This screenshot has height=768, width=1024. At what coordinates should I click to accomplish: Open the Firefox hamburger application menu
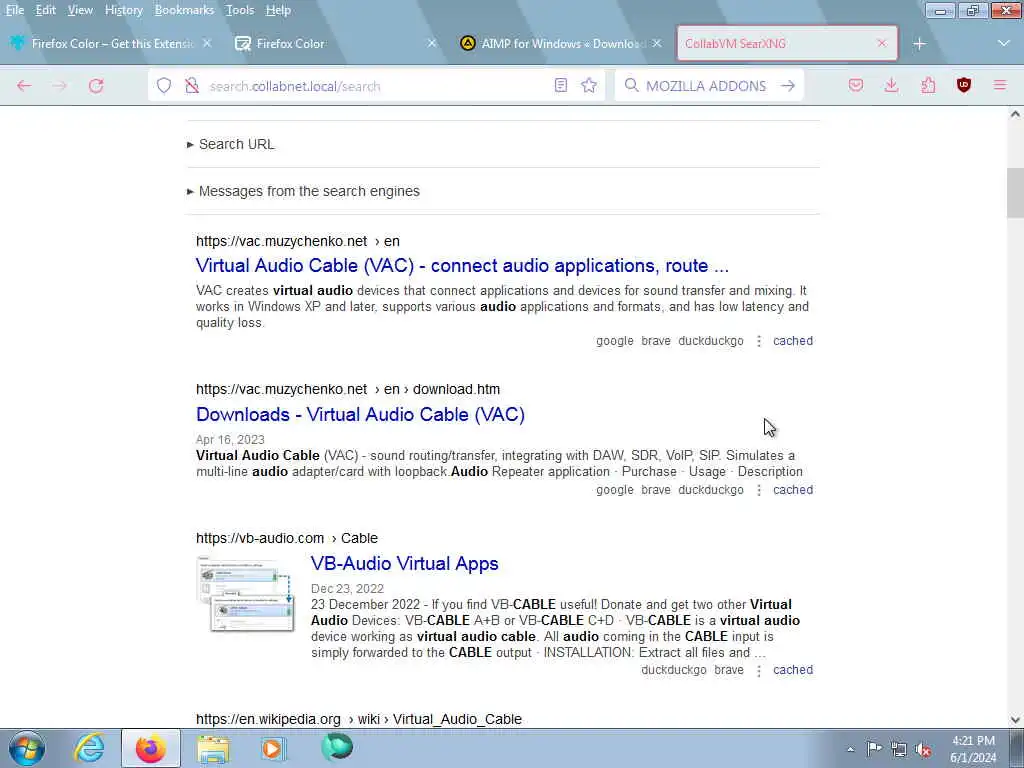click(x=1000, y=86)
